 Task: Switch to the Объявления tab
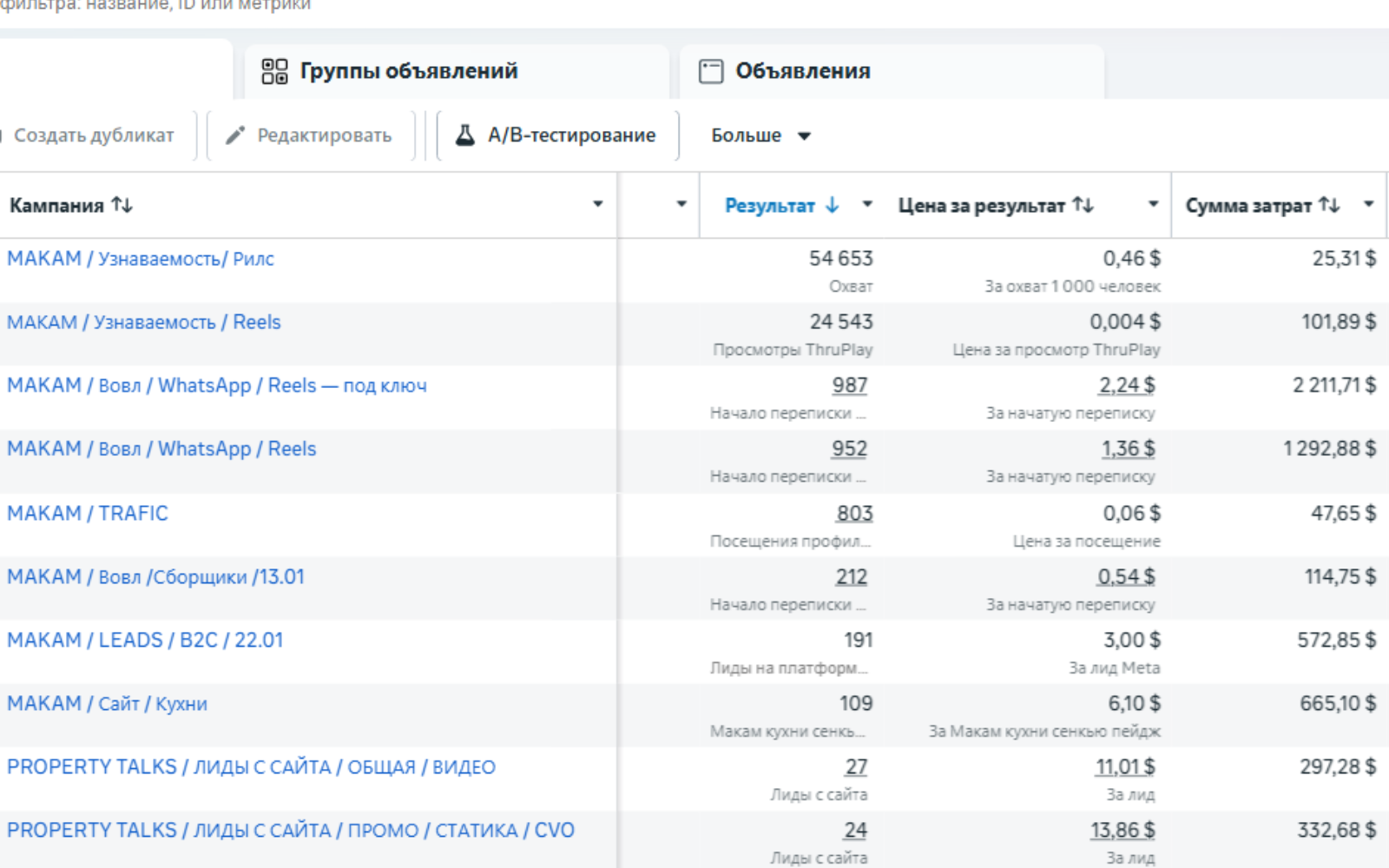tap(802, 71)
